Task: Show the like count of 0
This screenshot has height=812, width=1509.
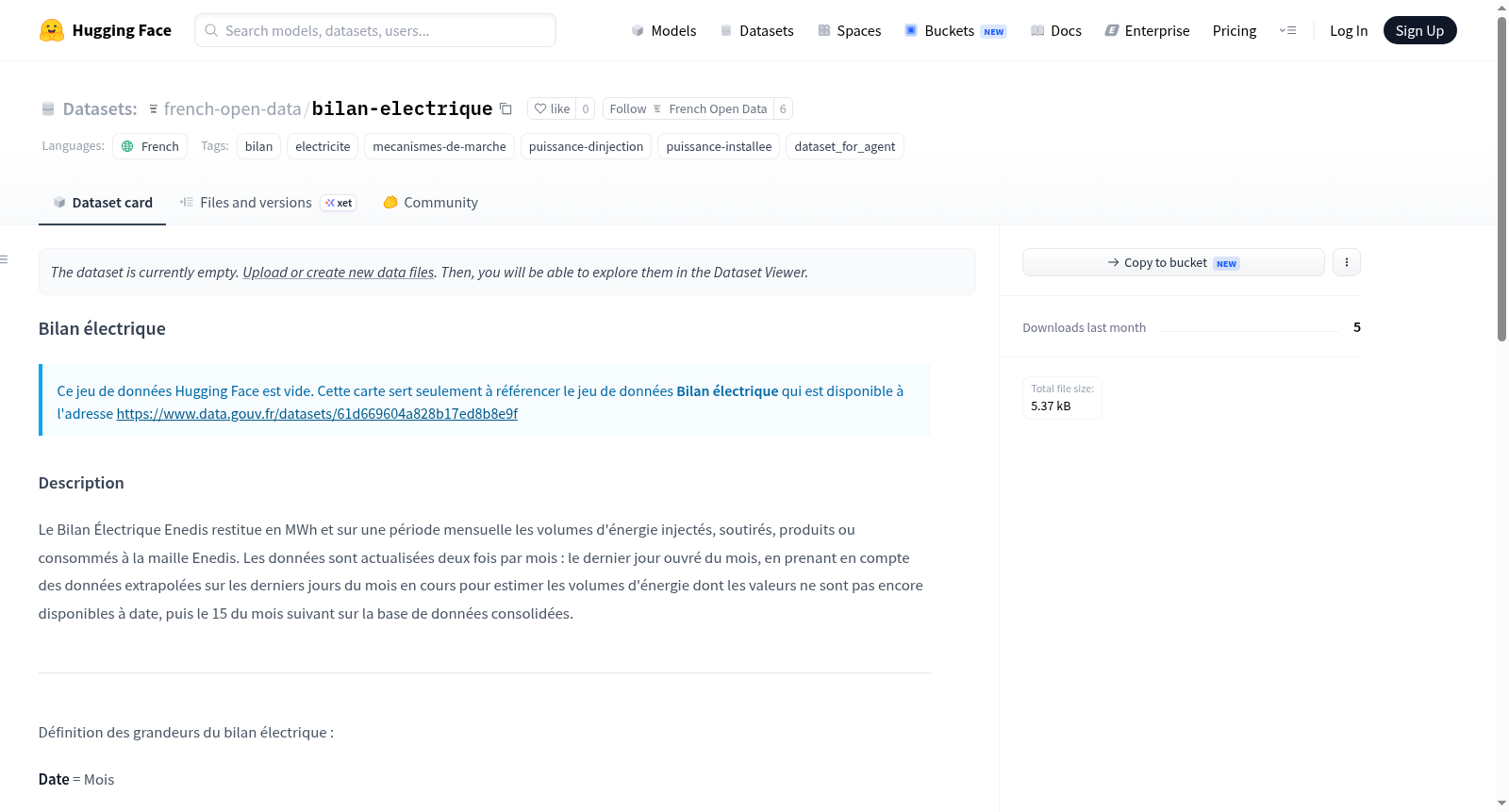Action: pos(586,108)
